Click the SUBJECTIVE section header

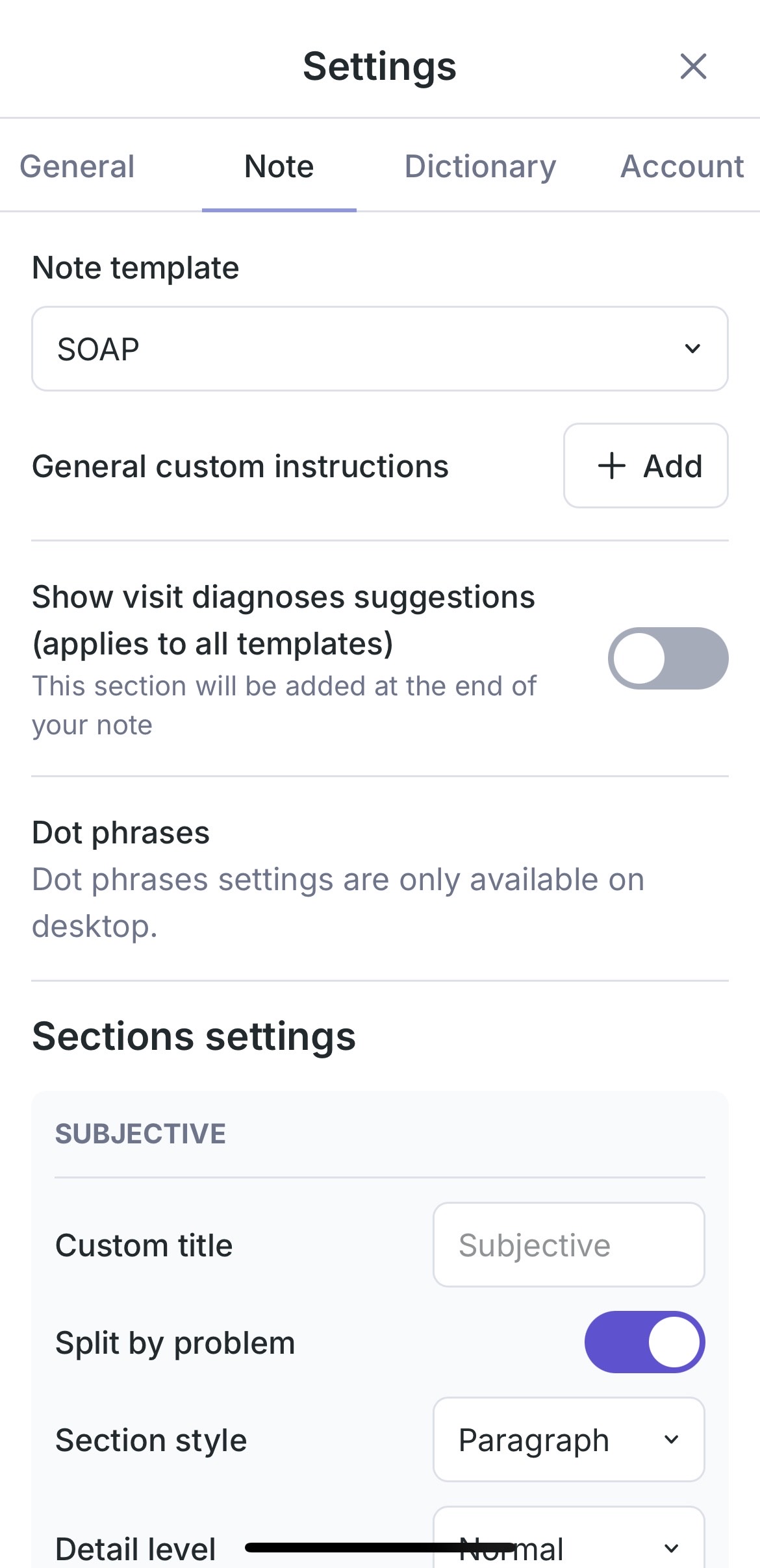[x=140, y=1134]
